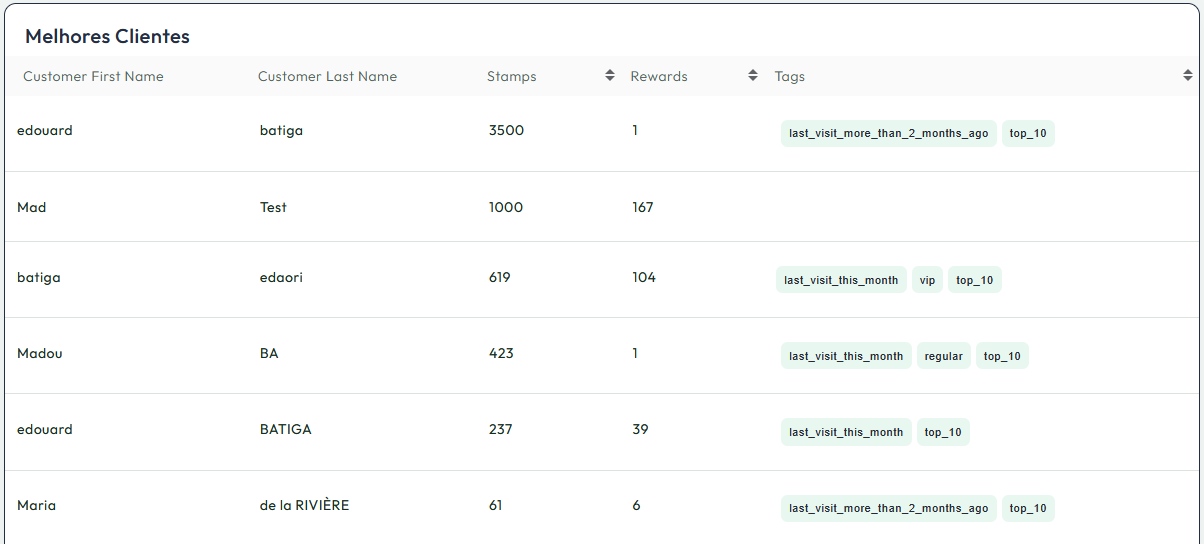The width and height of the screenshot is (1204, 544).
Task: Select the first name Maria
Action: 36,505
